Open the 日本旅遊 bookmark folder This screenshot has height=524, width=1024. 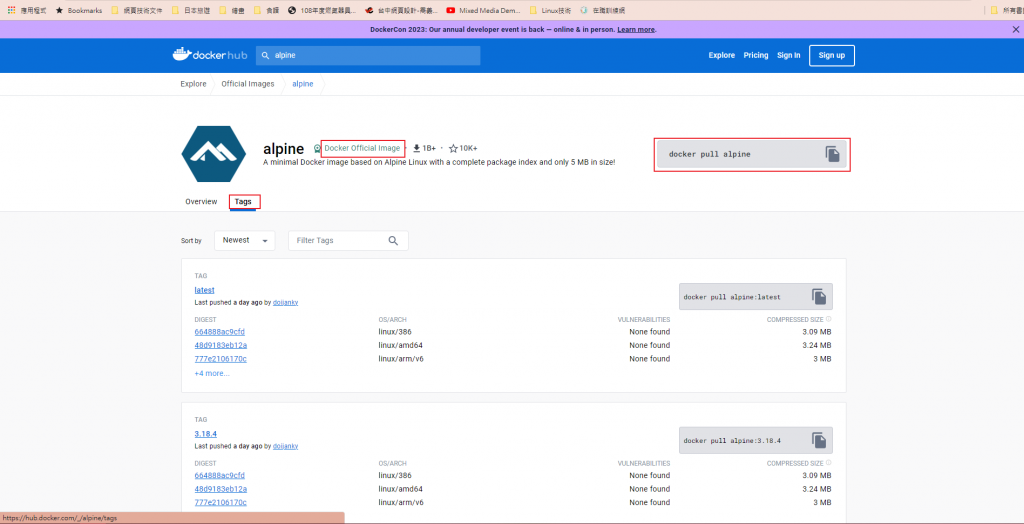[x=191, y=10]
